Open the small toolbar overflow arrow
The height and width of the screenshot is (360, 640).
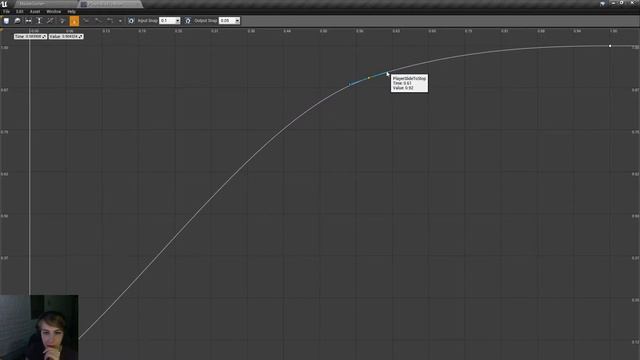pos(120,20)
